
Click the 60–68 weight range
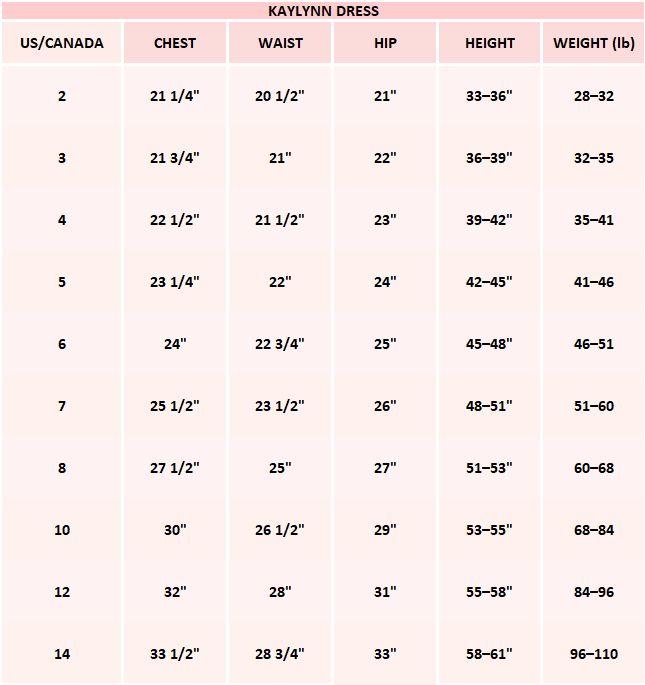(x=594, y=468)
